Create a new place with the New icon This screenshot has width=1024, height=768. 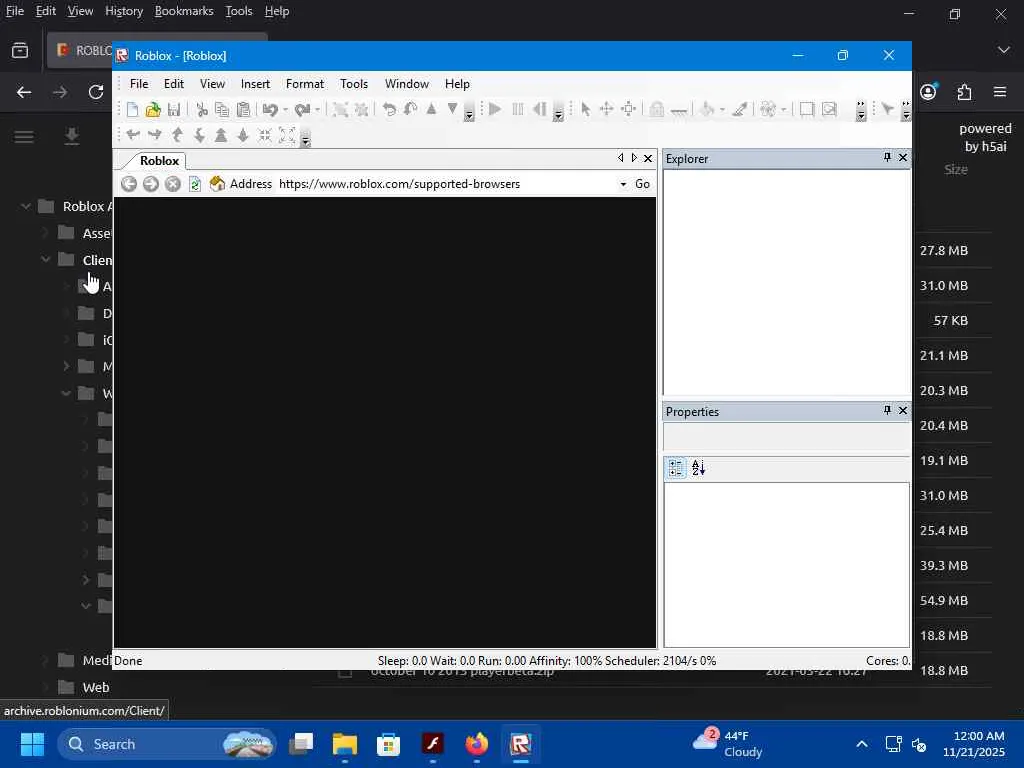click(133, 110)
